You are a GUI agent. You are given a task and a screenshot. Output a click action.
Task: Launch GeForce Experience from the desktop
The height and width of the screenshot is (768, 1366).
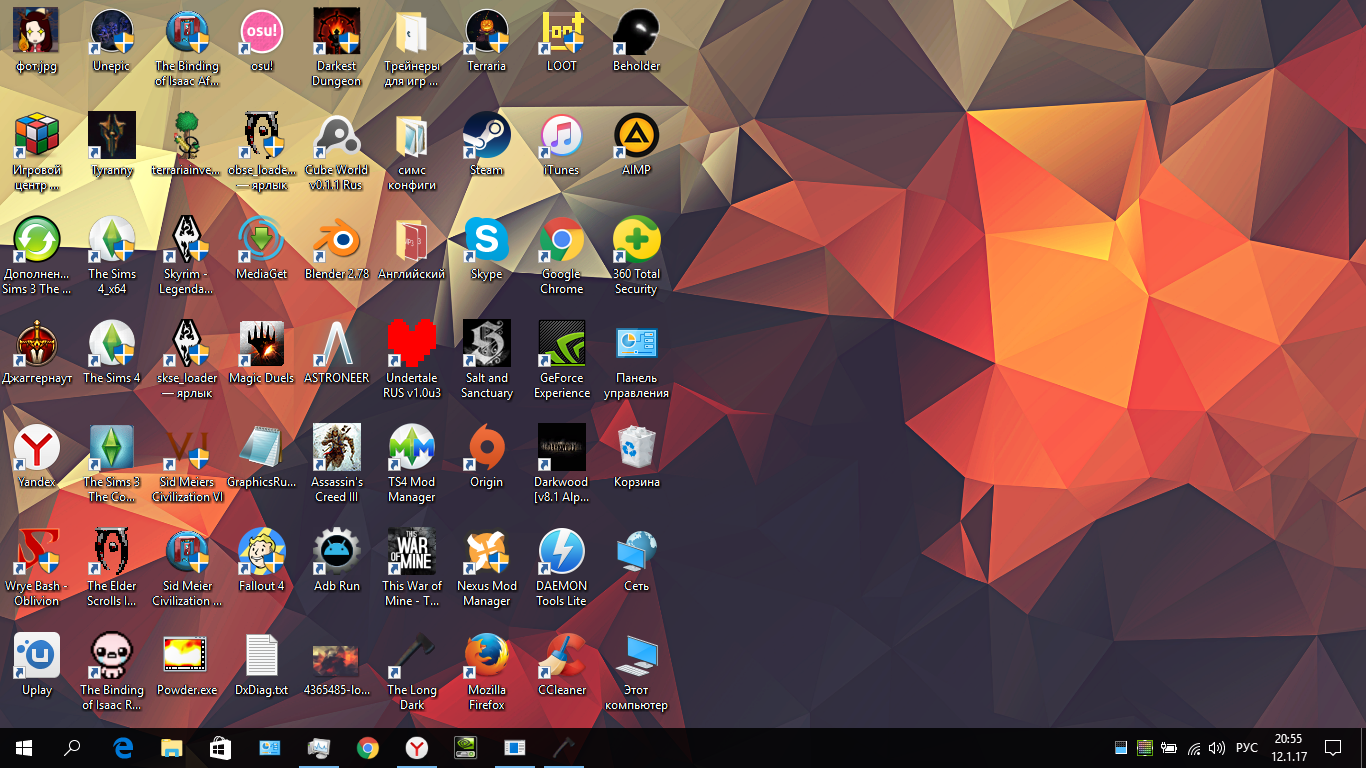tap(562, 344)
